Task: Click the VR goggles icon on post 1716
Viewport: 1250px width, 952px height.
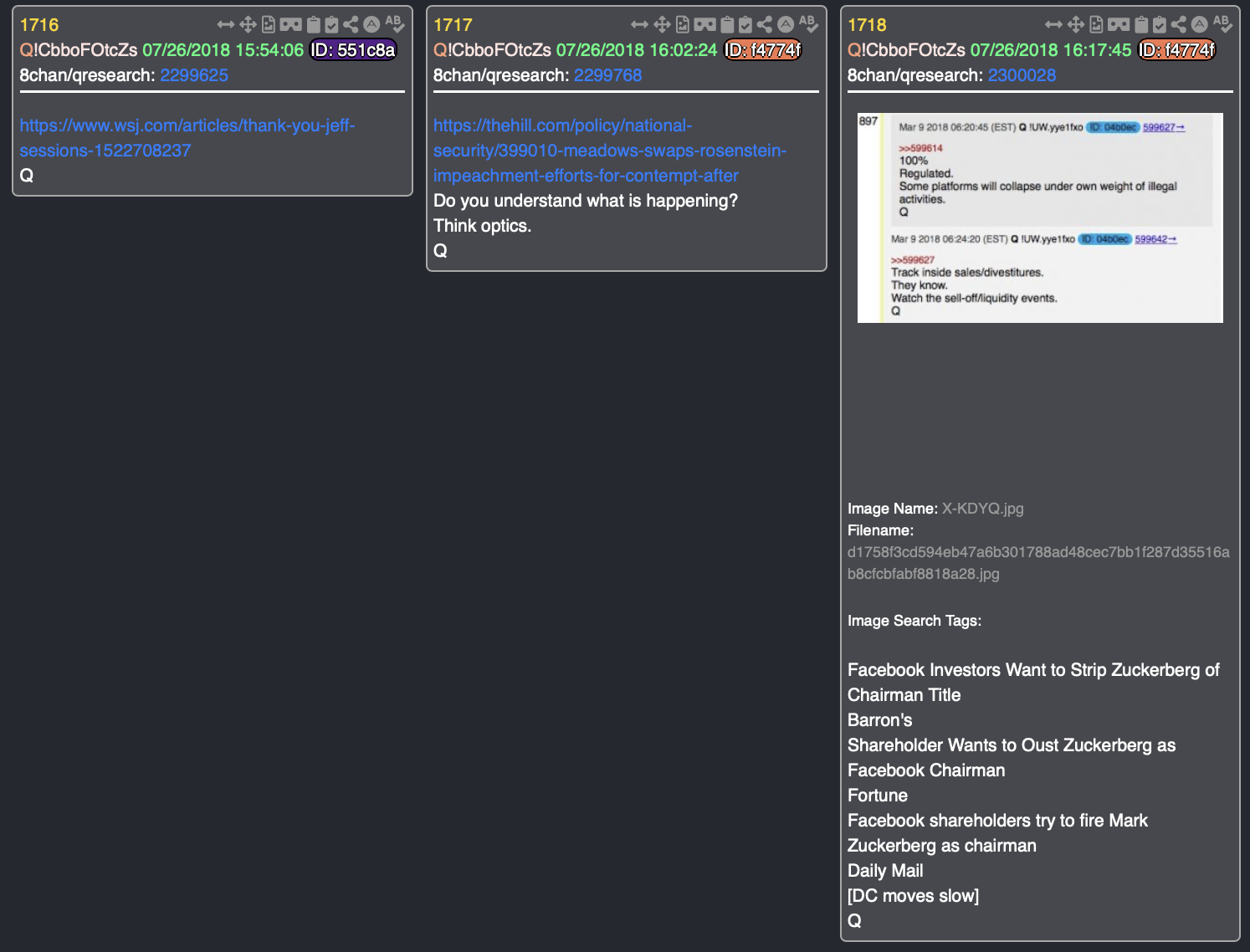Action: coord(290,25)
